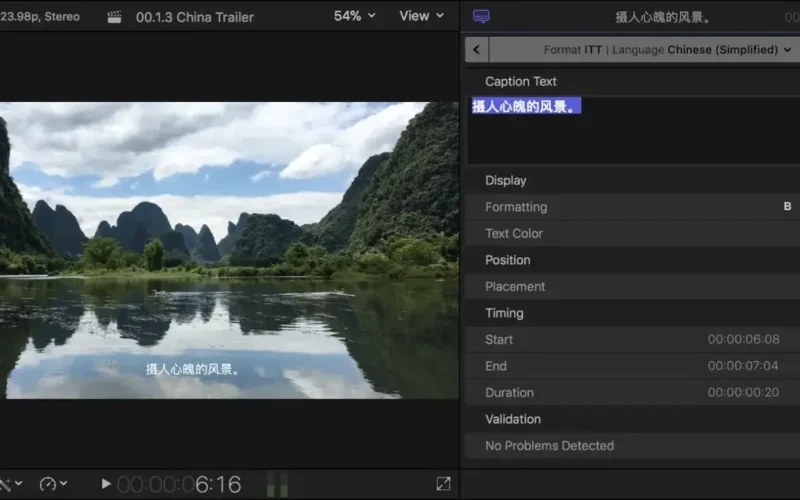The height and width of the screenshot is (500, 800).
Task: Go back with the left arrow button
Action: coord(477,50)
